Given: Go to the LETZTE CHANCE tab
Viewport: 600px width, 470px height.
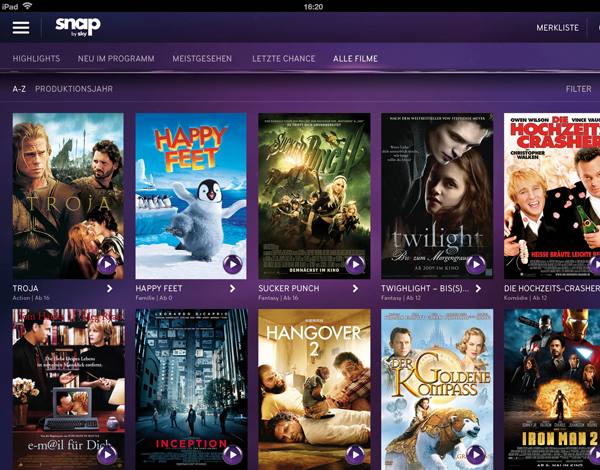Looking at the screenshot, I should click(284, 59).
